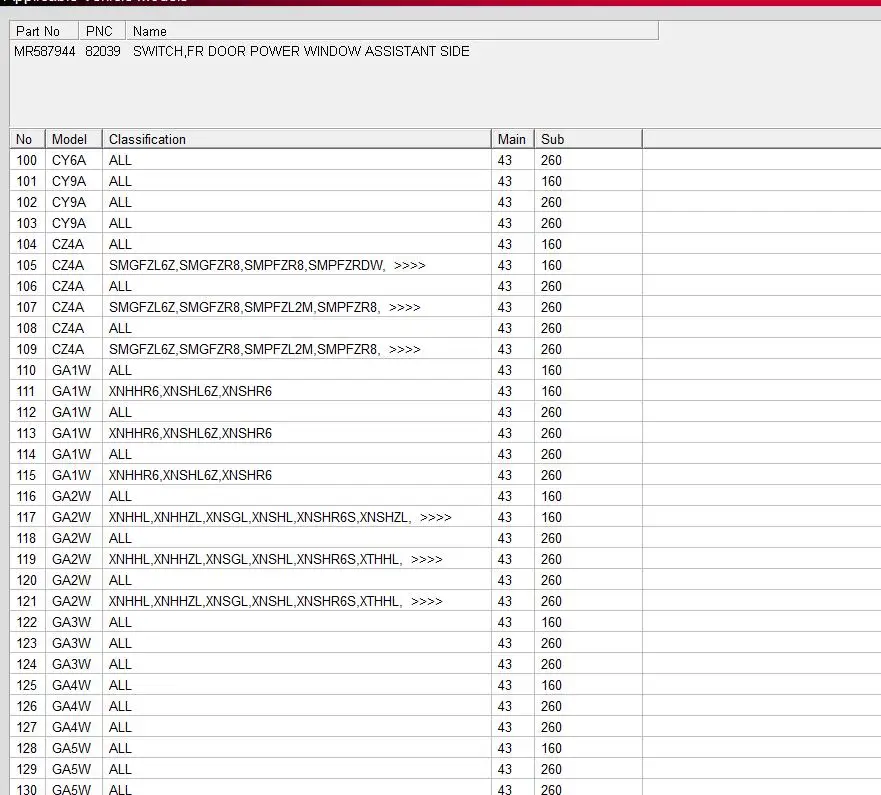This screenshot has height=795, width=881.
Task: Select row number 123
Action: click(26, 643)
